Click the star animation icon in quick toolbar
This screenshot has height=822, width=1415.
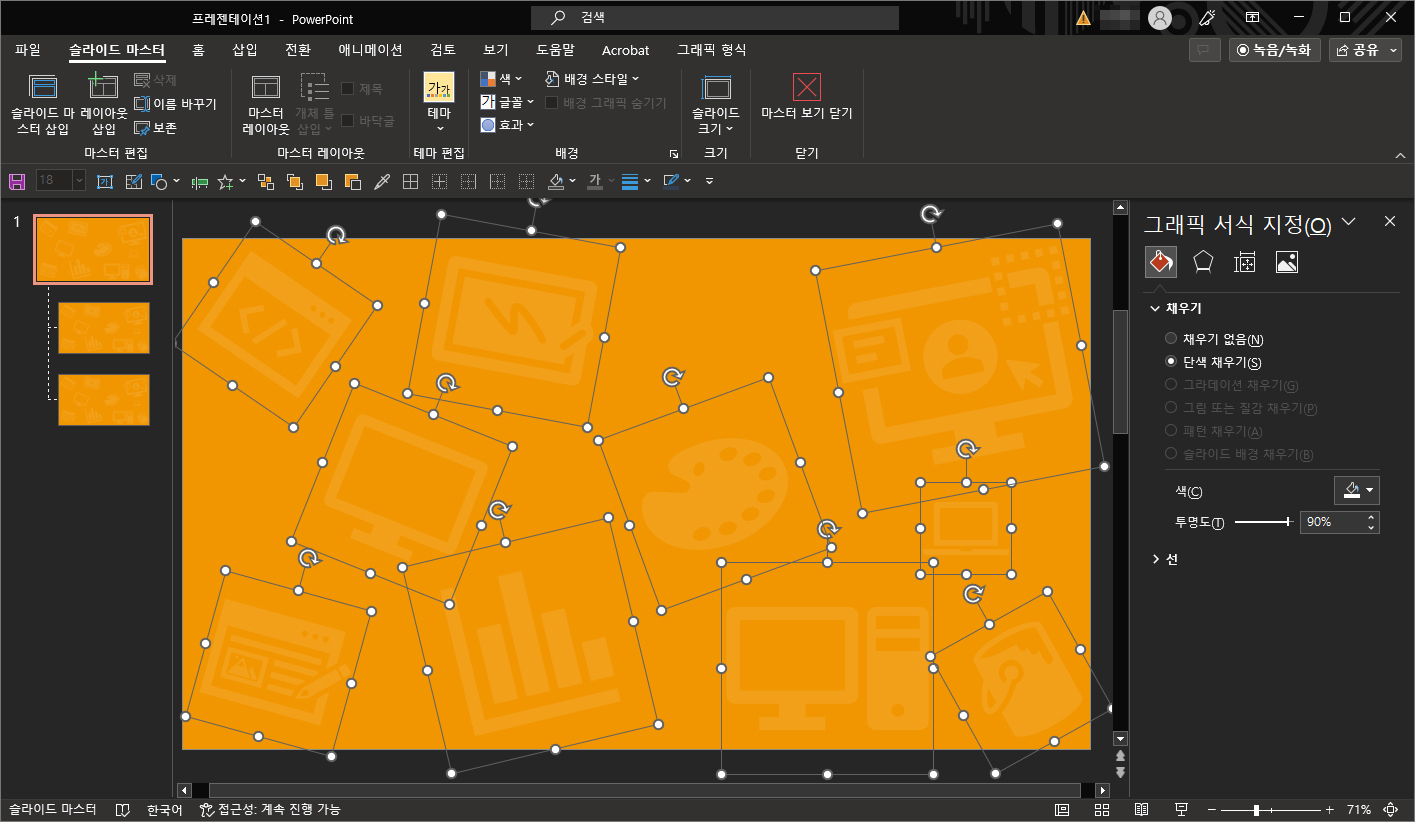pyautogui.click(x=226, y=181)
